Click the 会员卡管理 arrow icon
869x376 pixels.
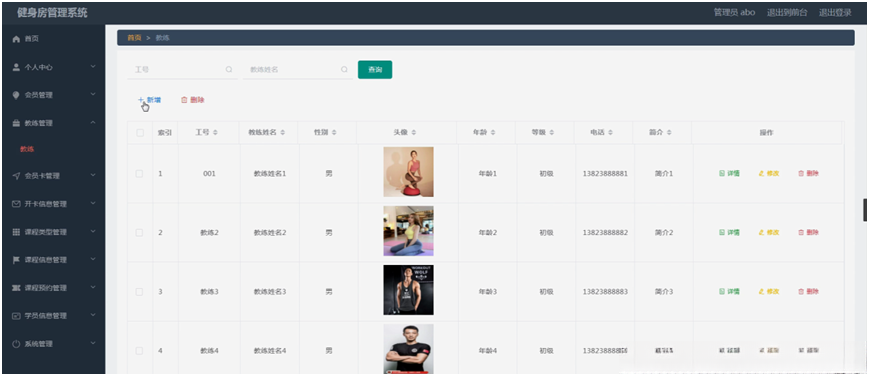point(16,176)
